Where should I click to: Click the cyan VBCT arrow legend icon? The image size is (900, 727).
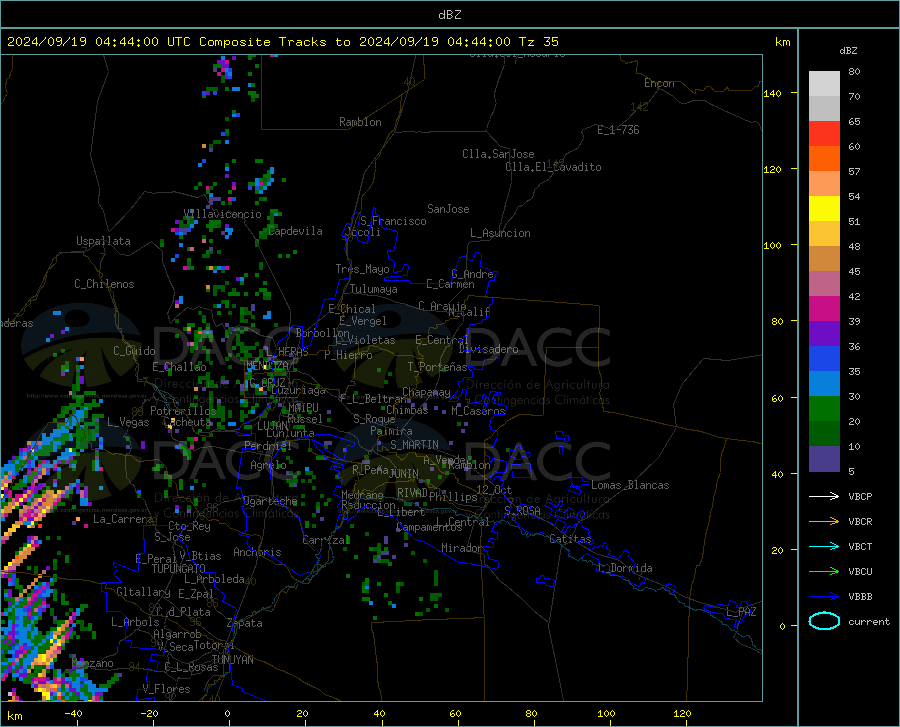click(x=824, y=546)
